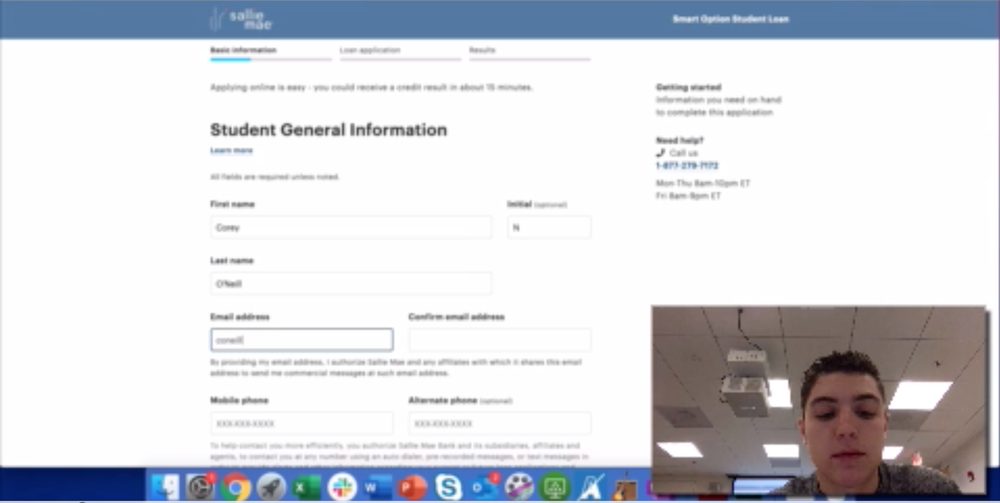Click the 1-877-279-7172 phone number link

click(687, 166)
